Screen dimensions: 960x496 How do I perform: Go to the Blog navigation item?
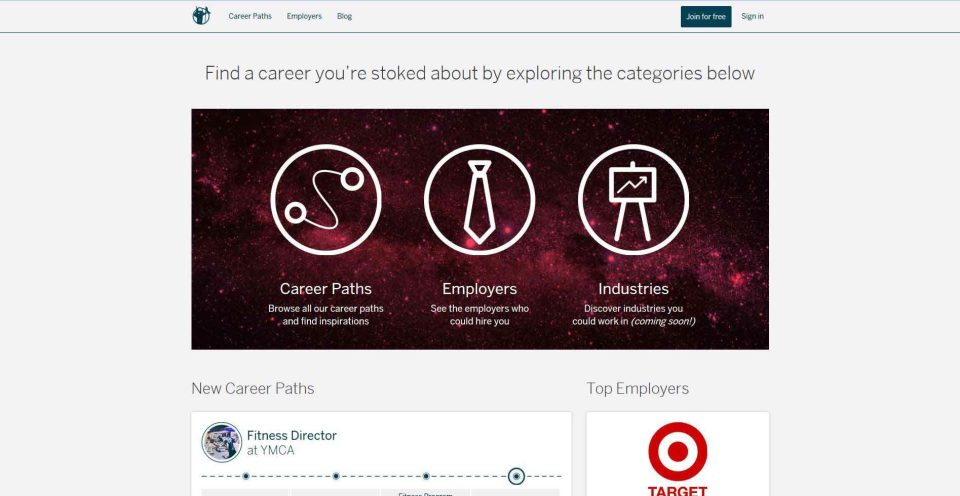[344, 17]
